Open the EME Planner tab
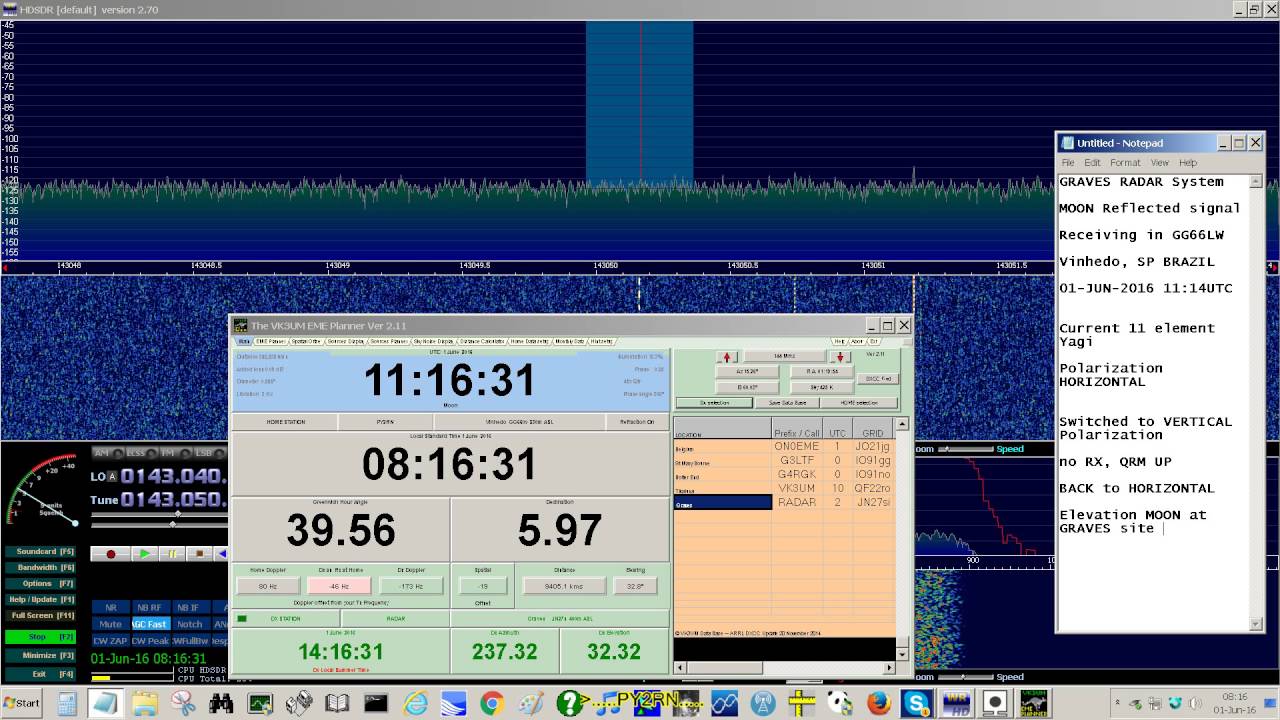The width and height of the screenshot is (1280, 720). click(x=270, y=341)
